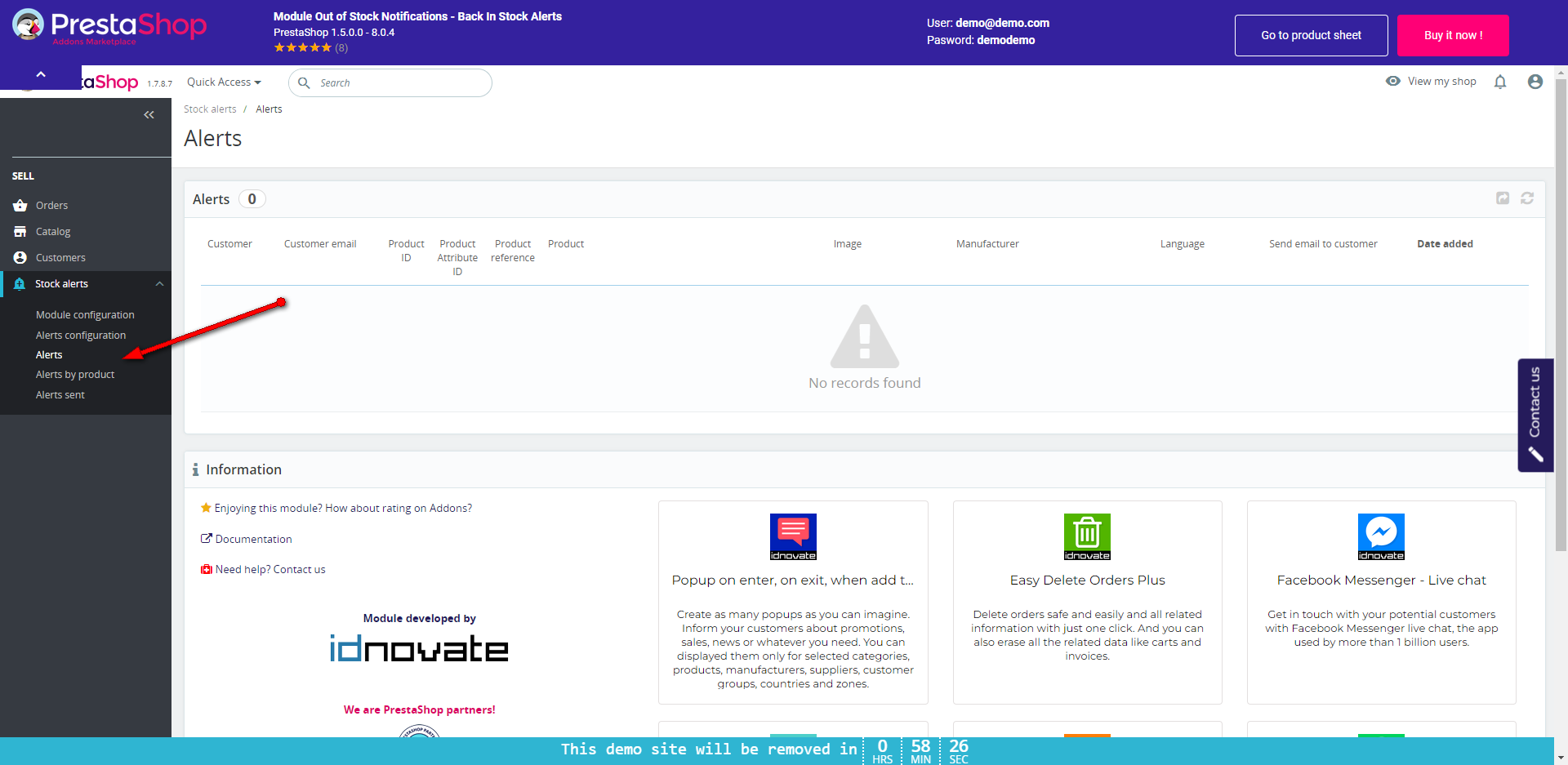Click the search magnifier icon
The image size is (1568, 765).
tap(304, 83)
